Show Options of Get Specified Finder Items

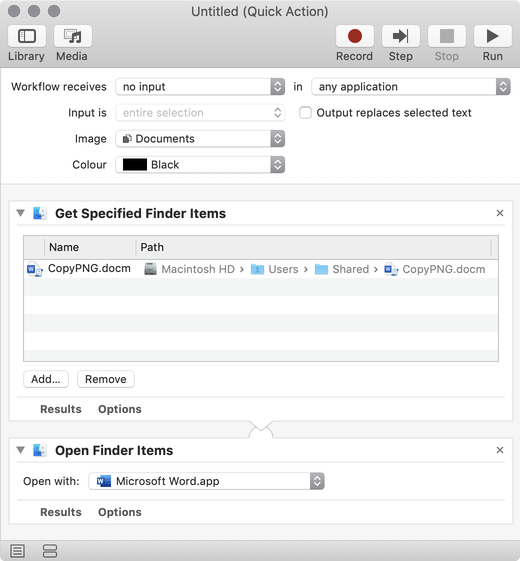120,409
